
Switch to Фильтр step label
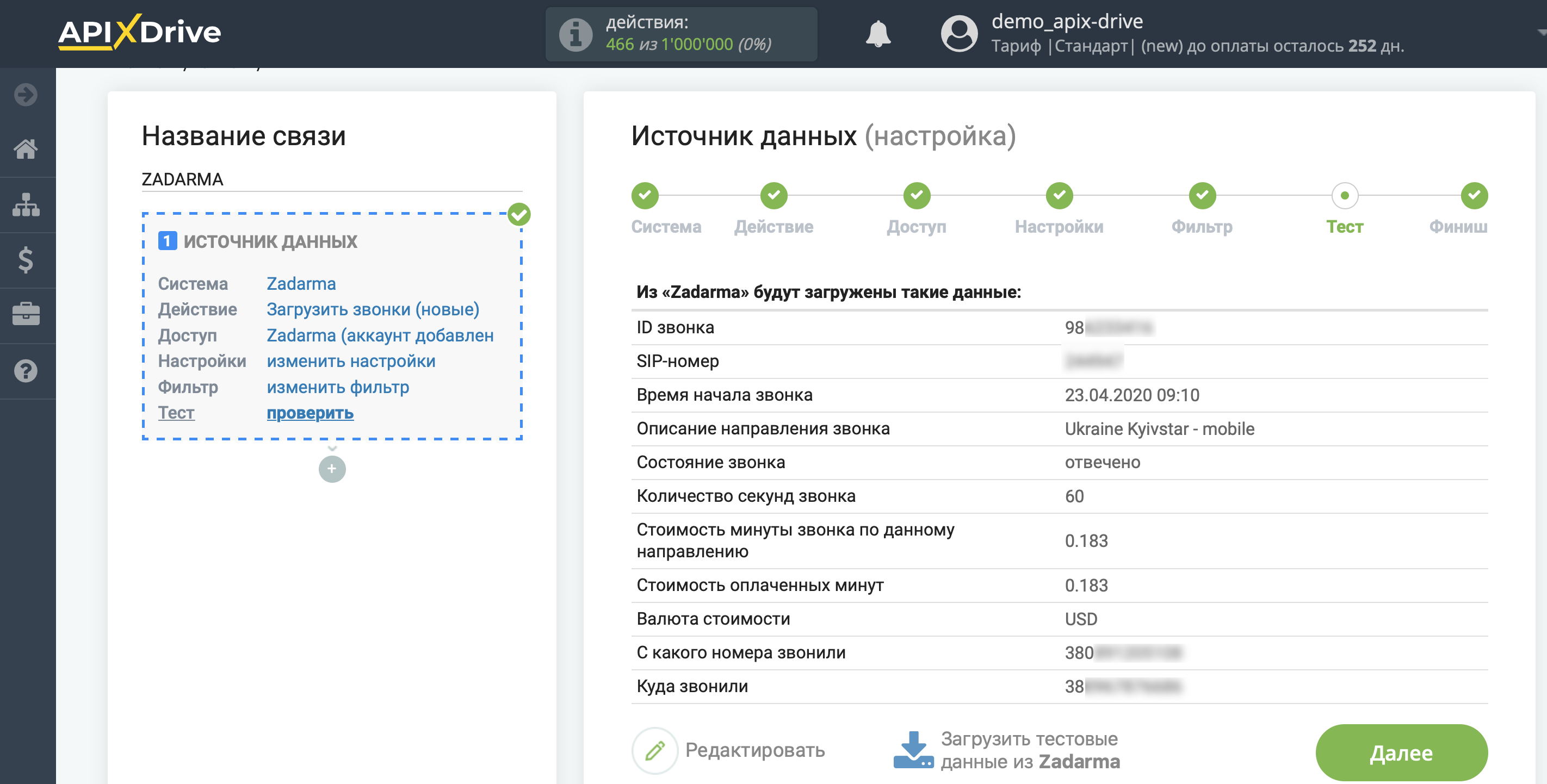pyautogui.click(x=1202, y=227)
